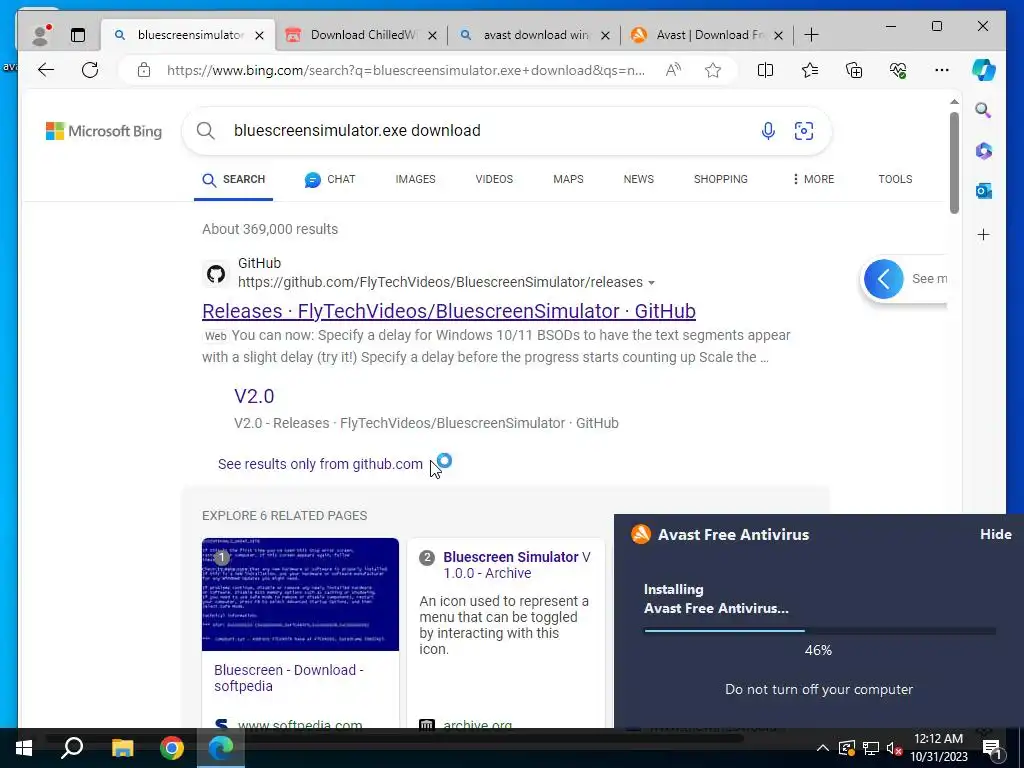Close the avast download search tab
This screenshot has height=768, width=1024.
(x=605, y=35)
